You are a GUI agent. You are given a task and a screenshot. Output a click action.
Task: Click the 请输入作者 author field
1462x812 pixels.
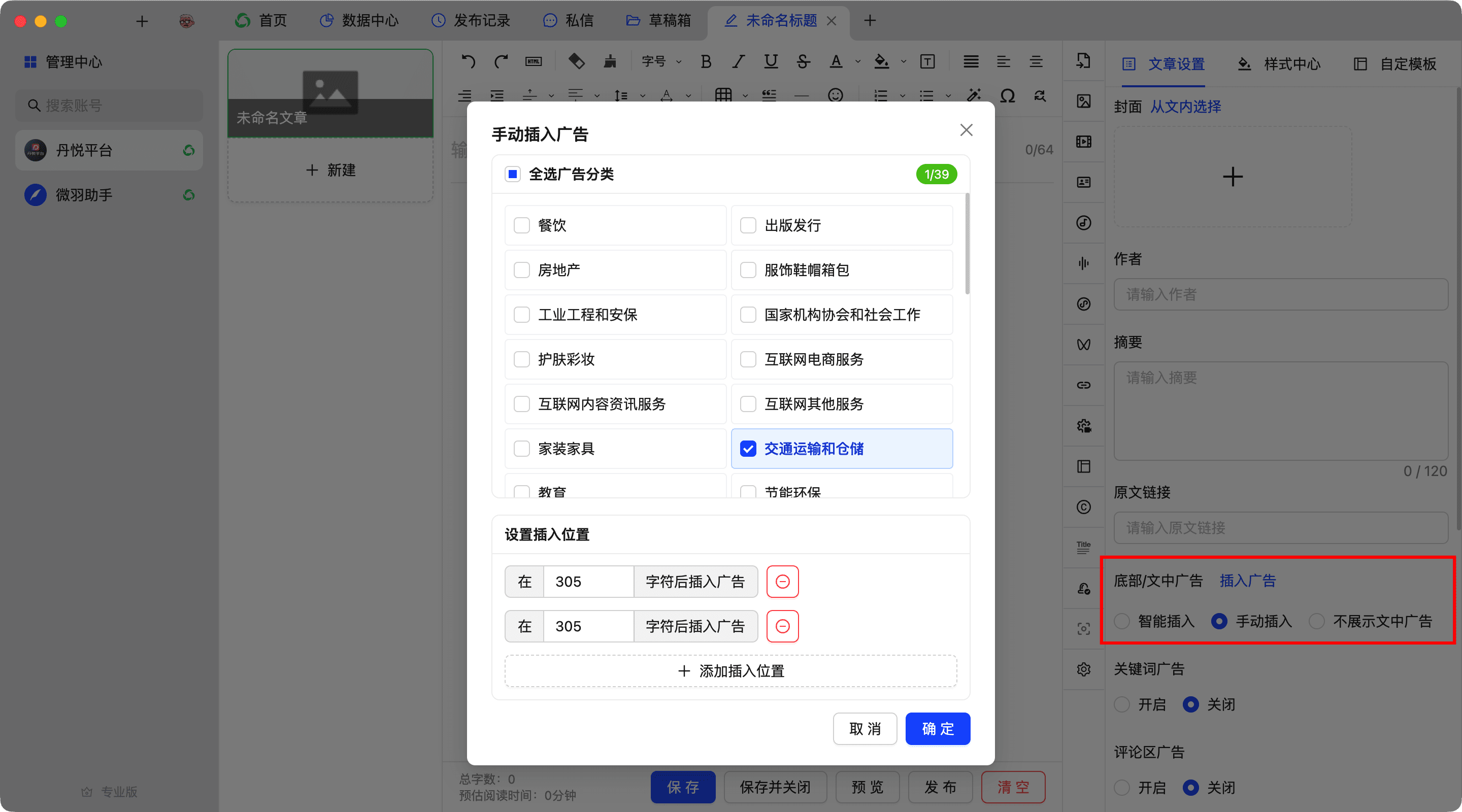tap(1280, 294)
